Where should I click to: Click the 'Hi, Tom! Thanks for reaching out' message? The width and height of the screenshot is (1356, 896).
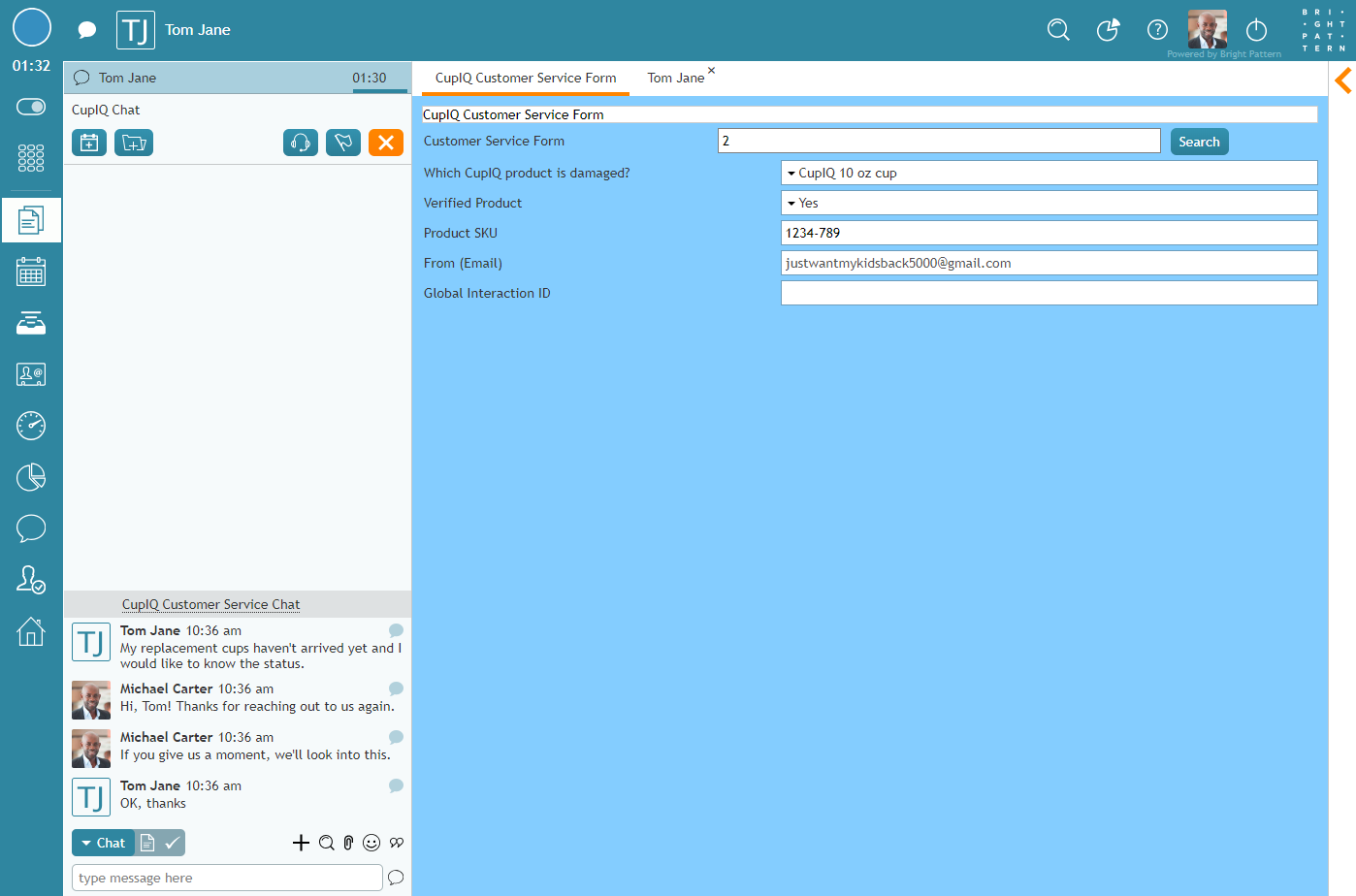click(257, 706)
